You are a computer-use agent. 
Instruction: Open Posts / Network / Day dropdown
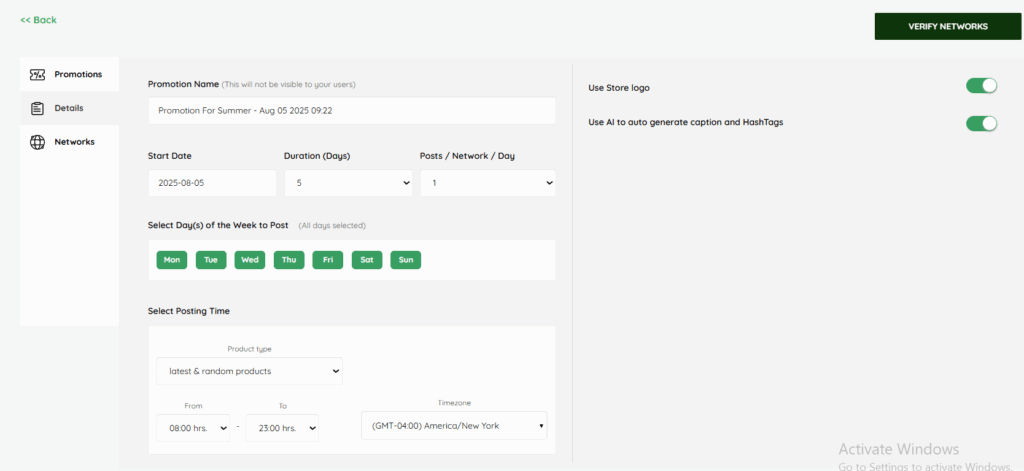coord(487,183)
